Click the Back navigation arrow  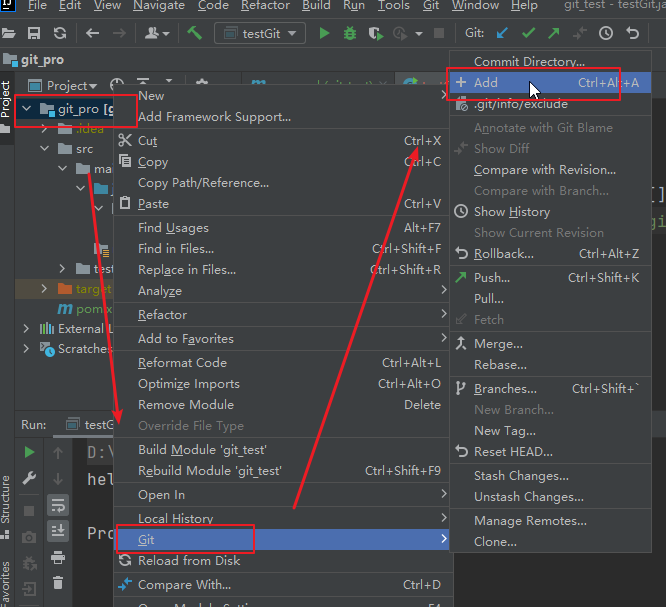point(92,33)
